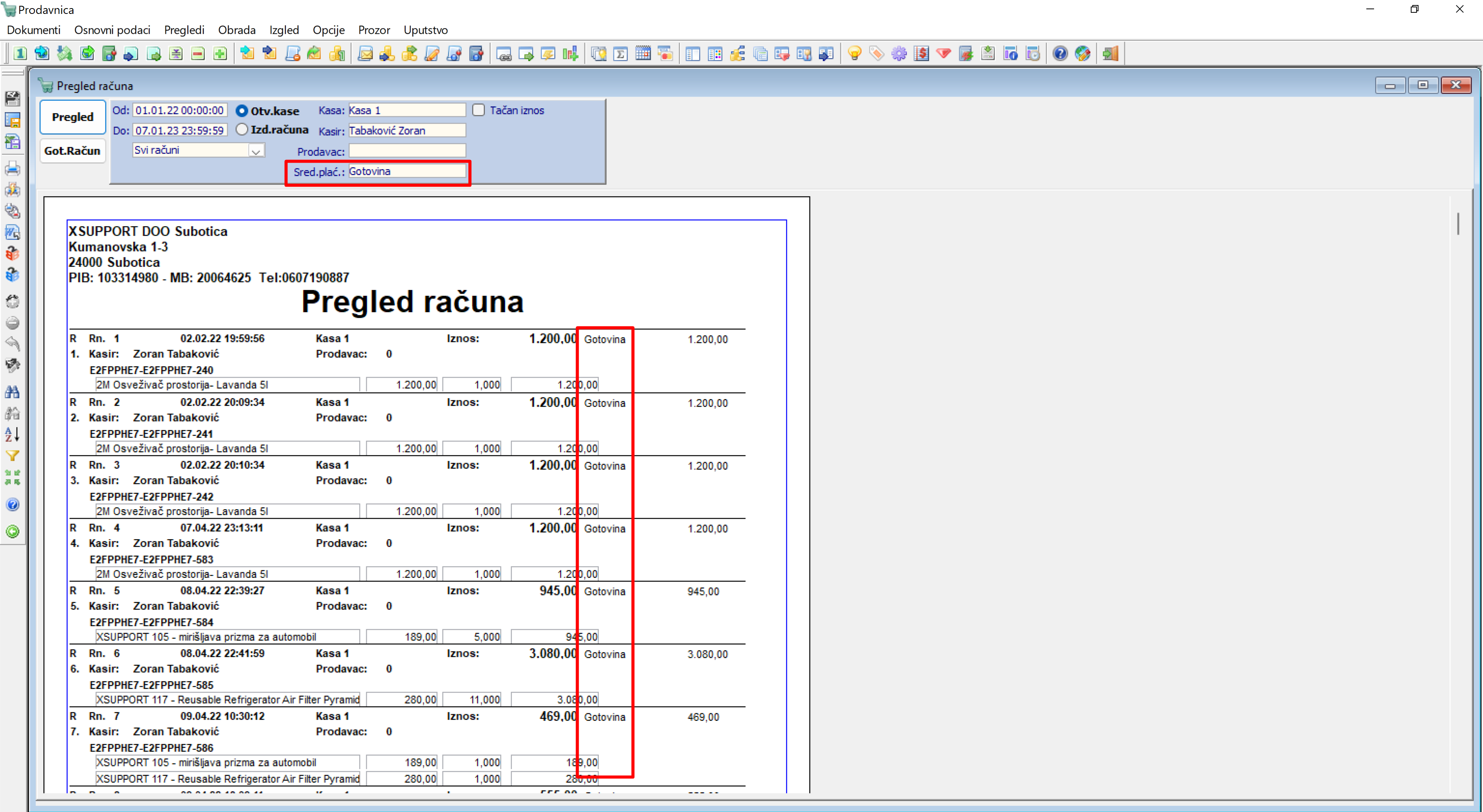Open the Pregledi menu
Viewport: 1483px width, 812px height.
click(183, 30)
